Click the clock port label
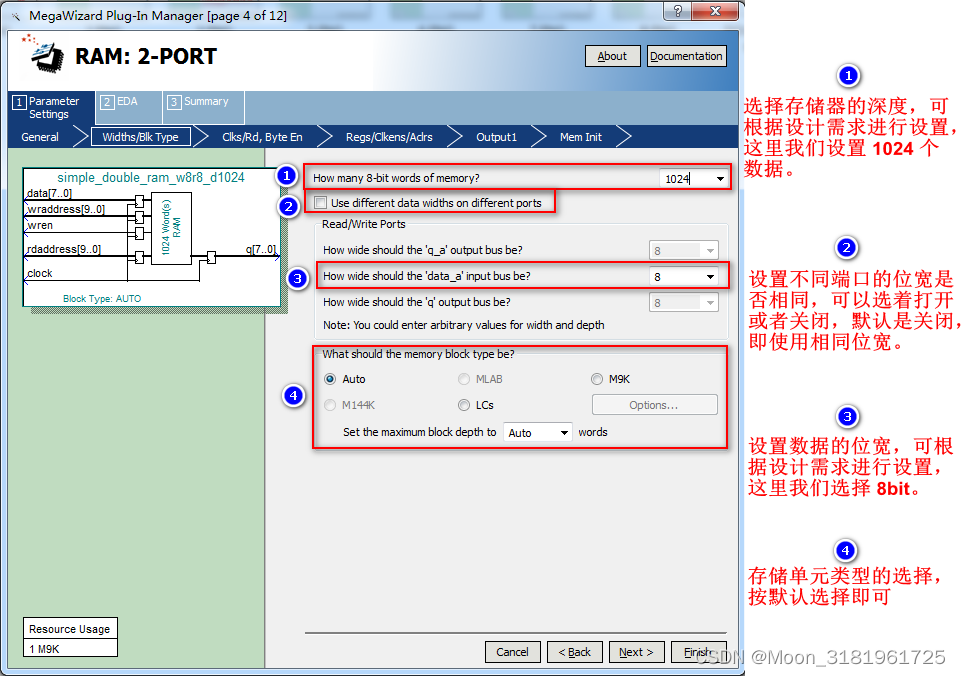Screen dimensions: 961x676 (39, 273)
